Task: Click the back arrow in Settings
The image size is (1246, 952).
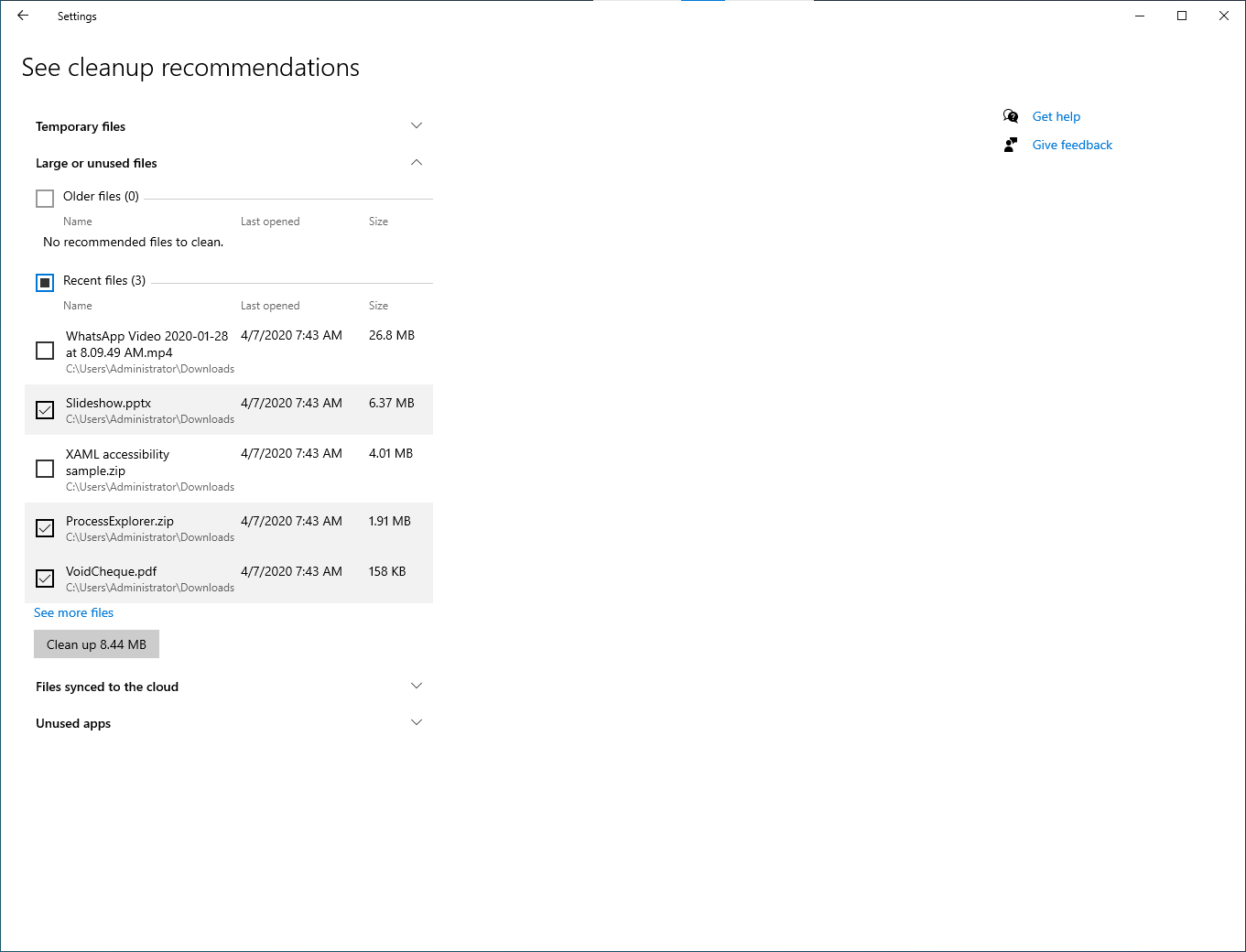Action: (23, 16)
